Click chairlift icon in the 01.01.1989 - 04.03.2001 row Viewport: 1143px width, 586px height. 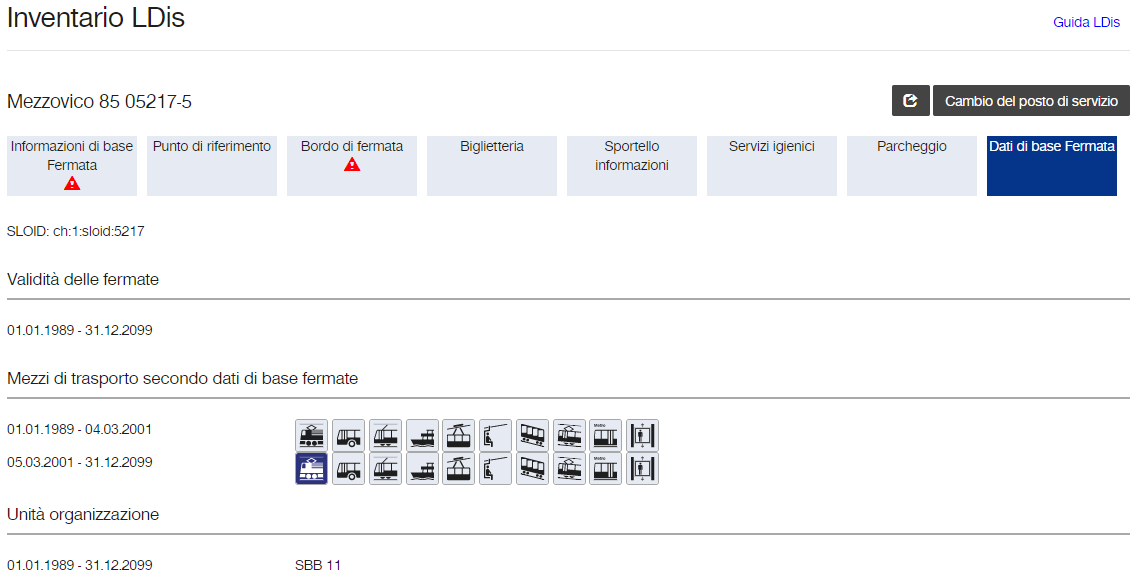(495, 436)
